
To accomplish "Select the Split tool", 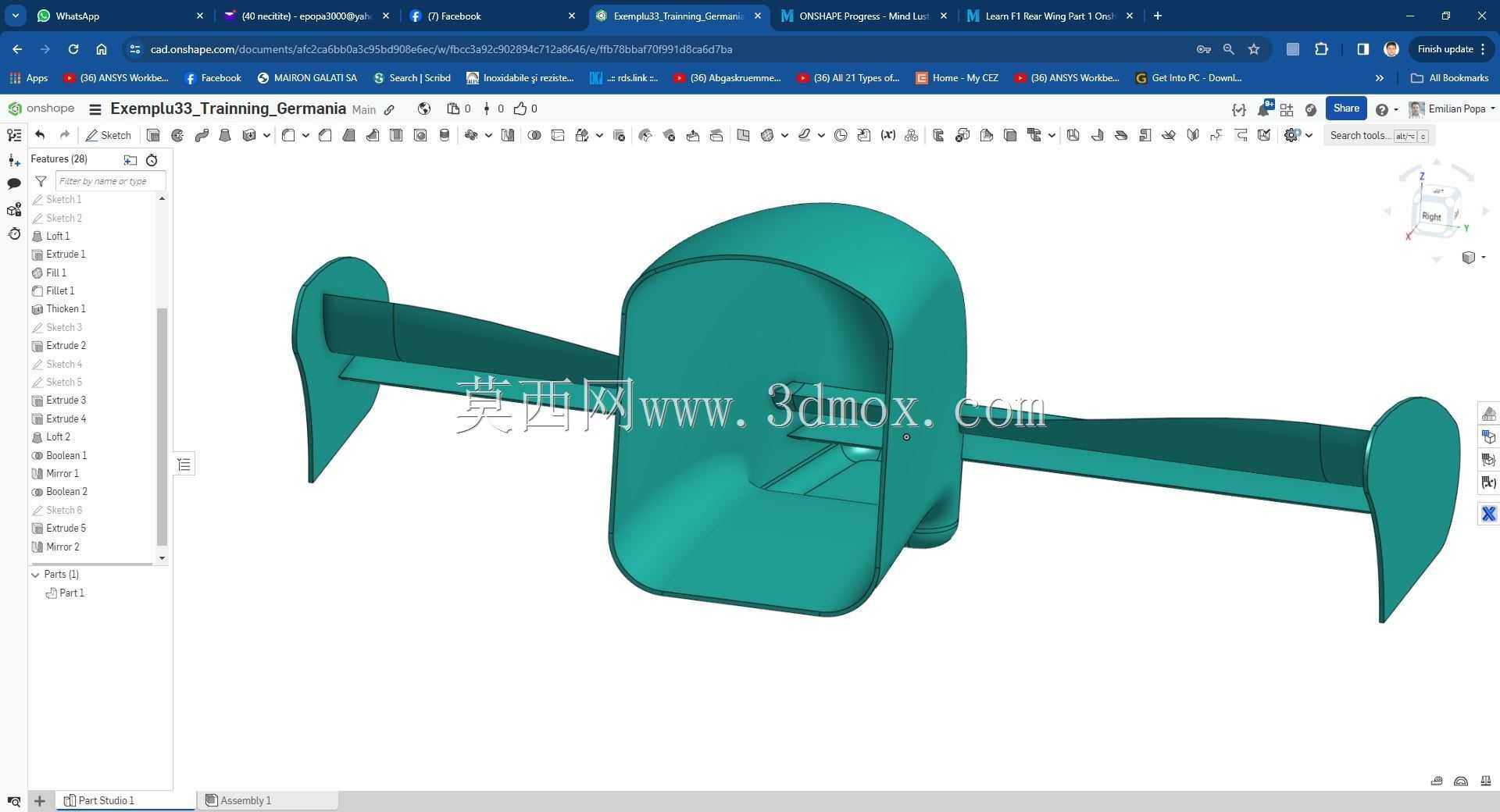I will coord(558,135).
